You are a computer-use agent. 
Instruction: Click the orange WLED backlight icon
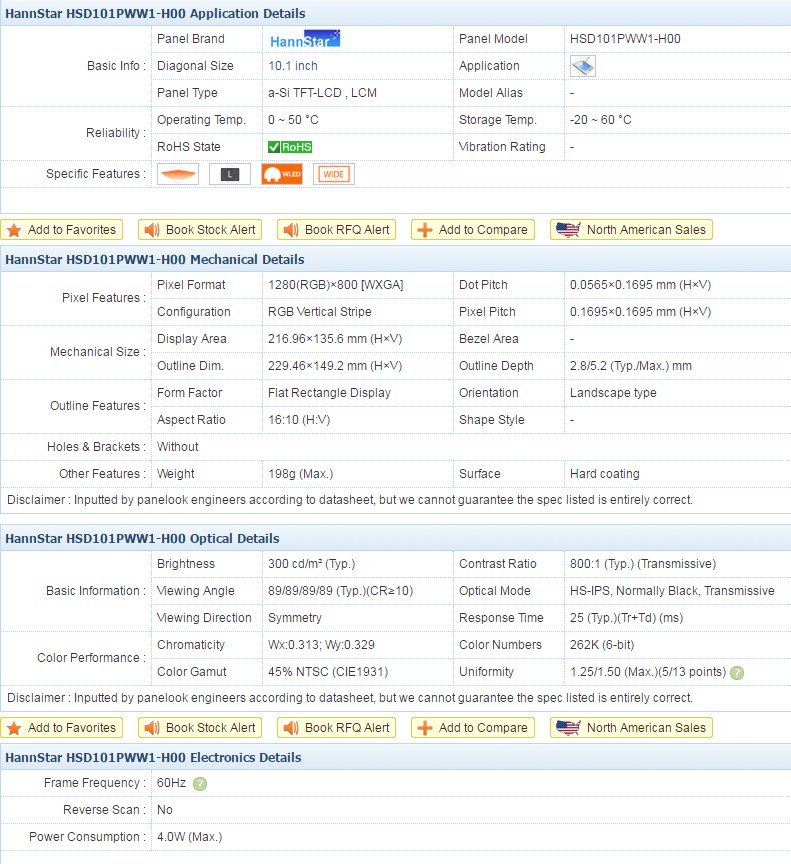tap(282, 174)
